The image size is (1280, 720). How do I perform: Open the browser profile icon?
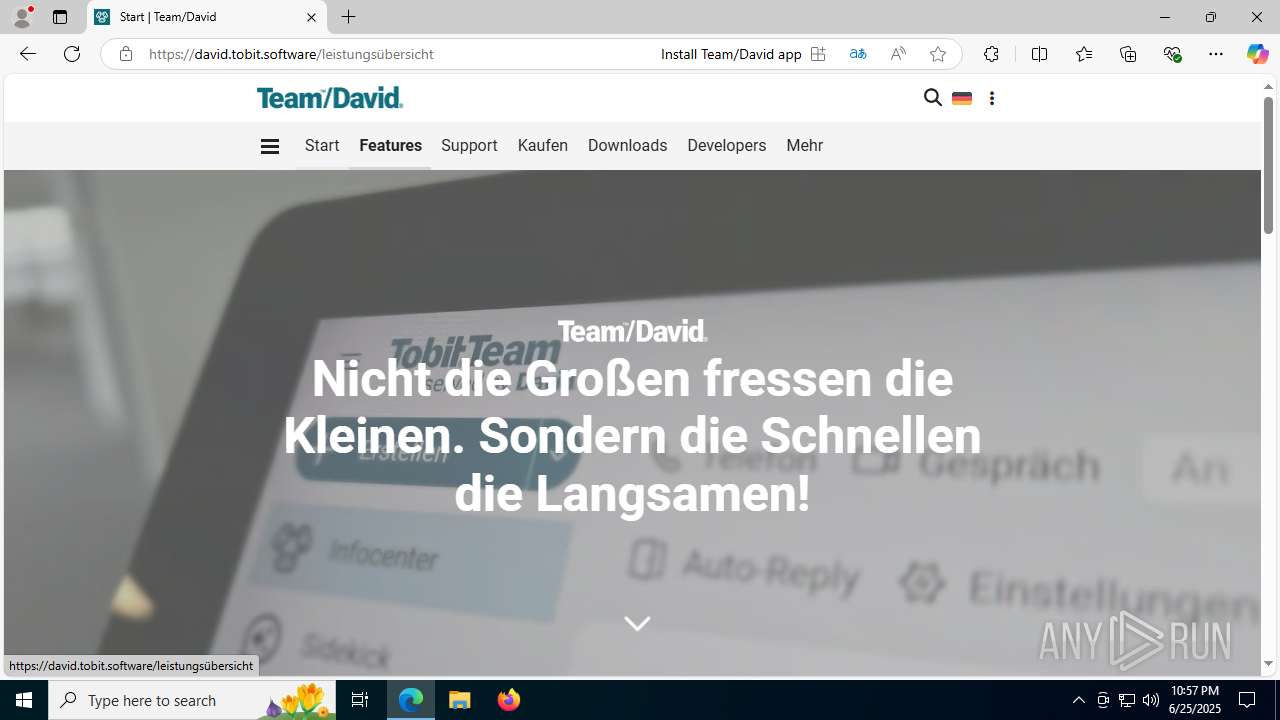(x=22, y=17)
